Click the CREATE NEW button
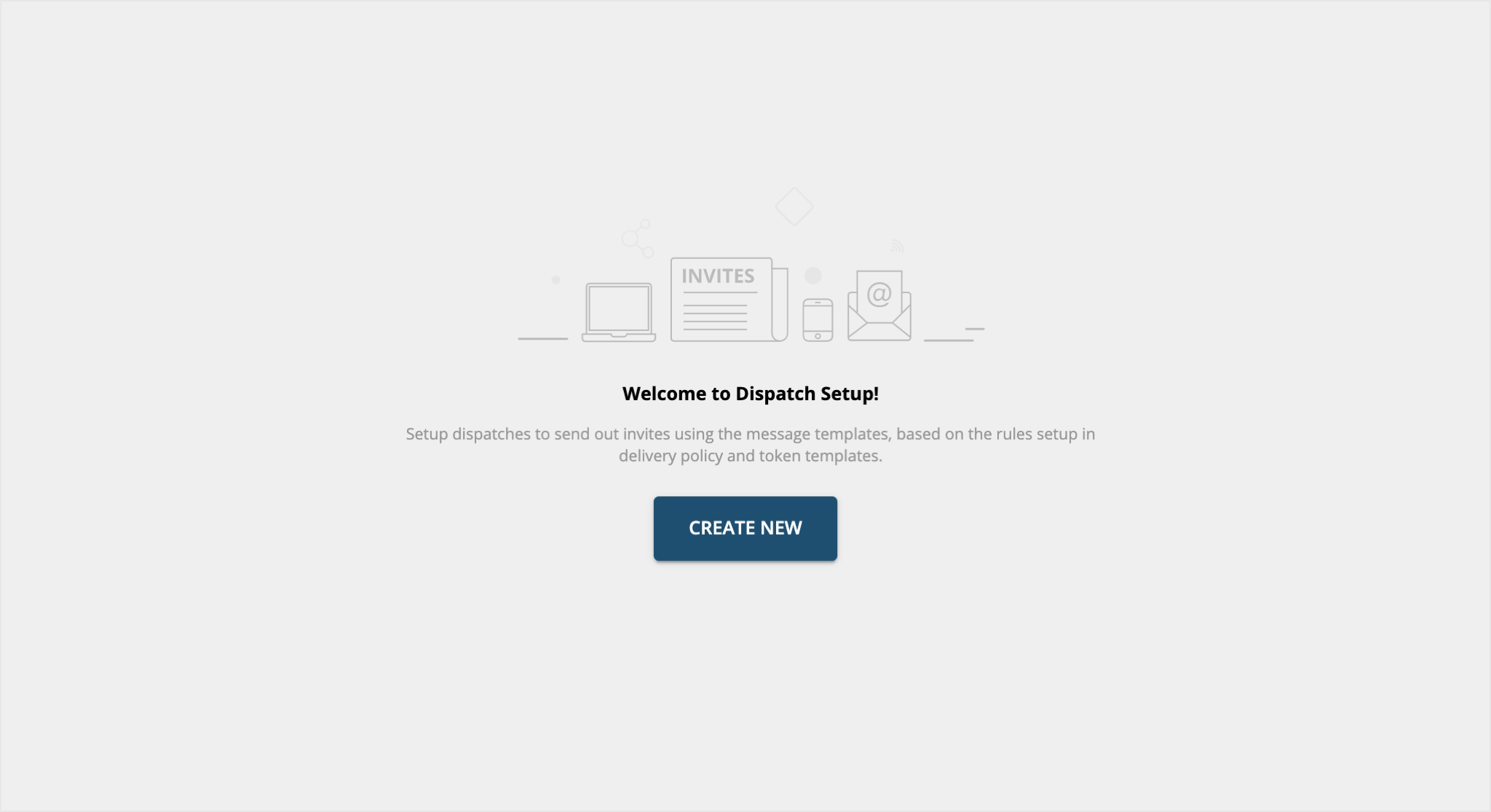The image size is (1491, 812). click(x=745, y=528)
